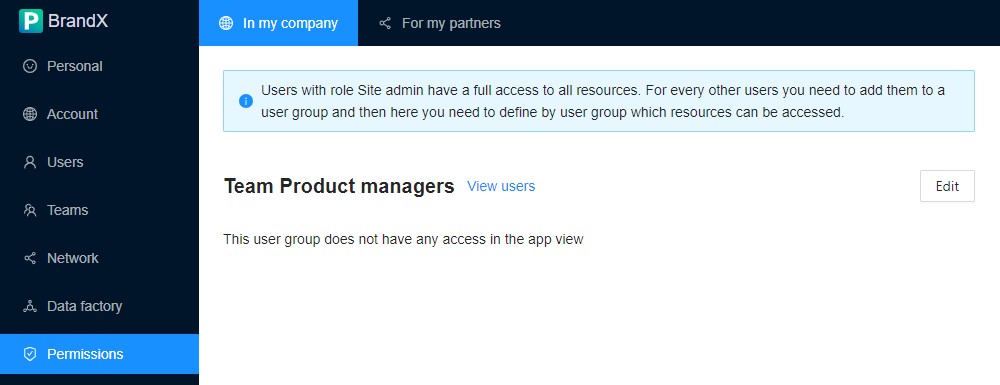Click the blue info icon in notice
The width and height of the screenshot is (1000, 385).
[x=246, y=101]
